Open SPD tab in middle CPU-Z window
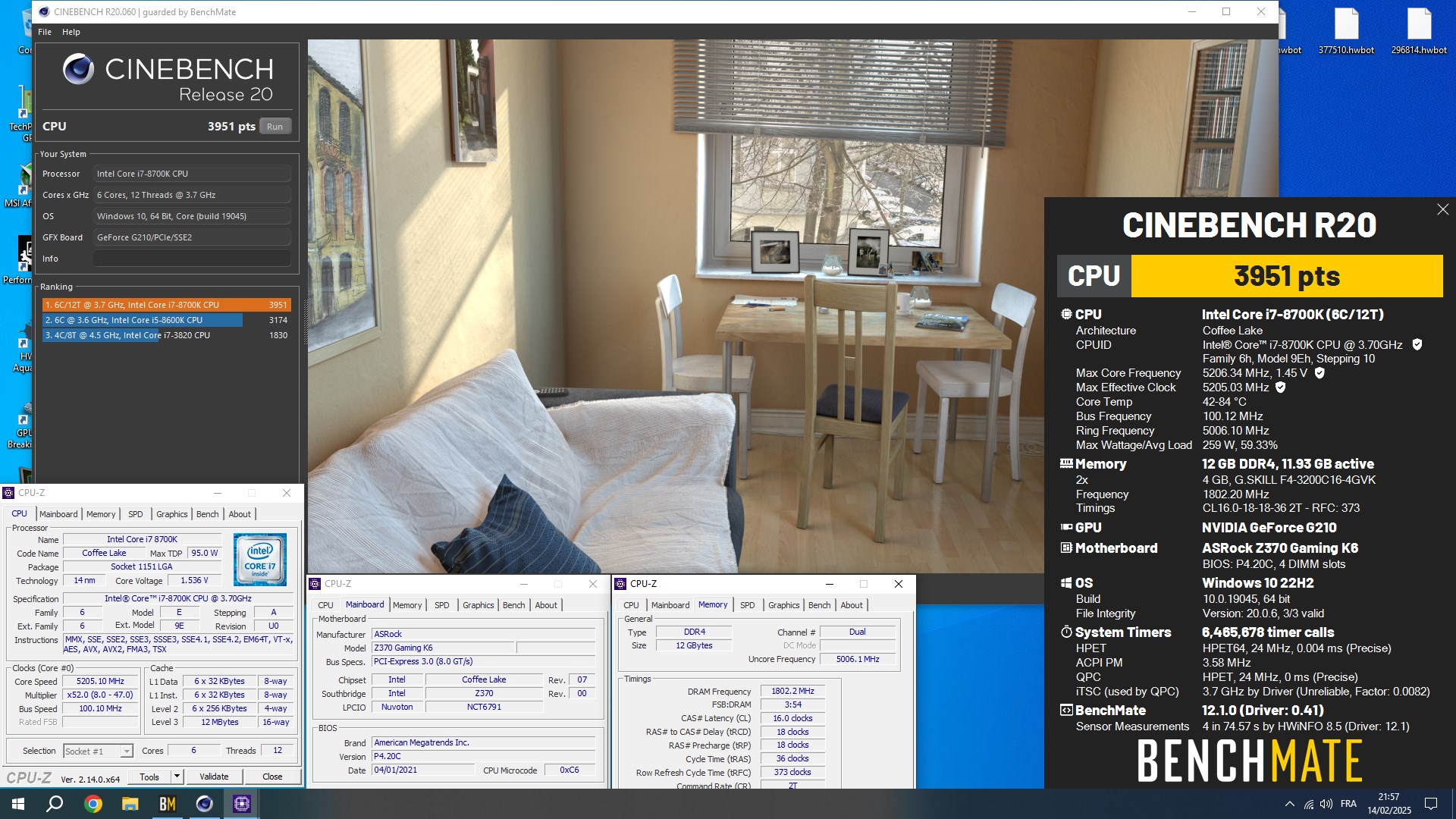The width and height of the screenshot is (1456, 819). (442, 605)
